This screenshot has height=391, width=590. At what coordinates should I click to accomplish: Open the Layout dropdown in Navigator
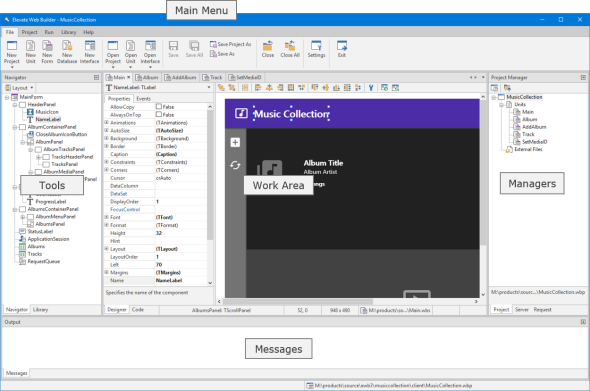coord(19,88)
